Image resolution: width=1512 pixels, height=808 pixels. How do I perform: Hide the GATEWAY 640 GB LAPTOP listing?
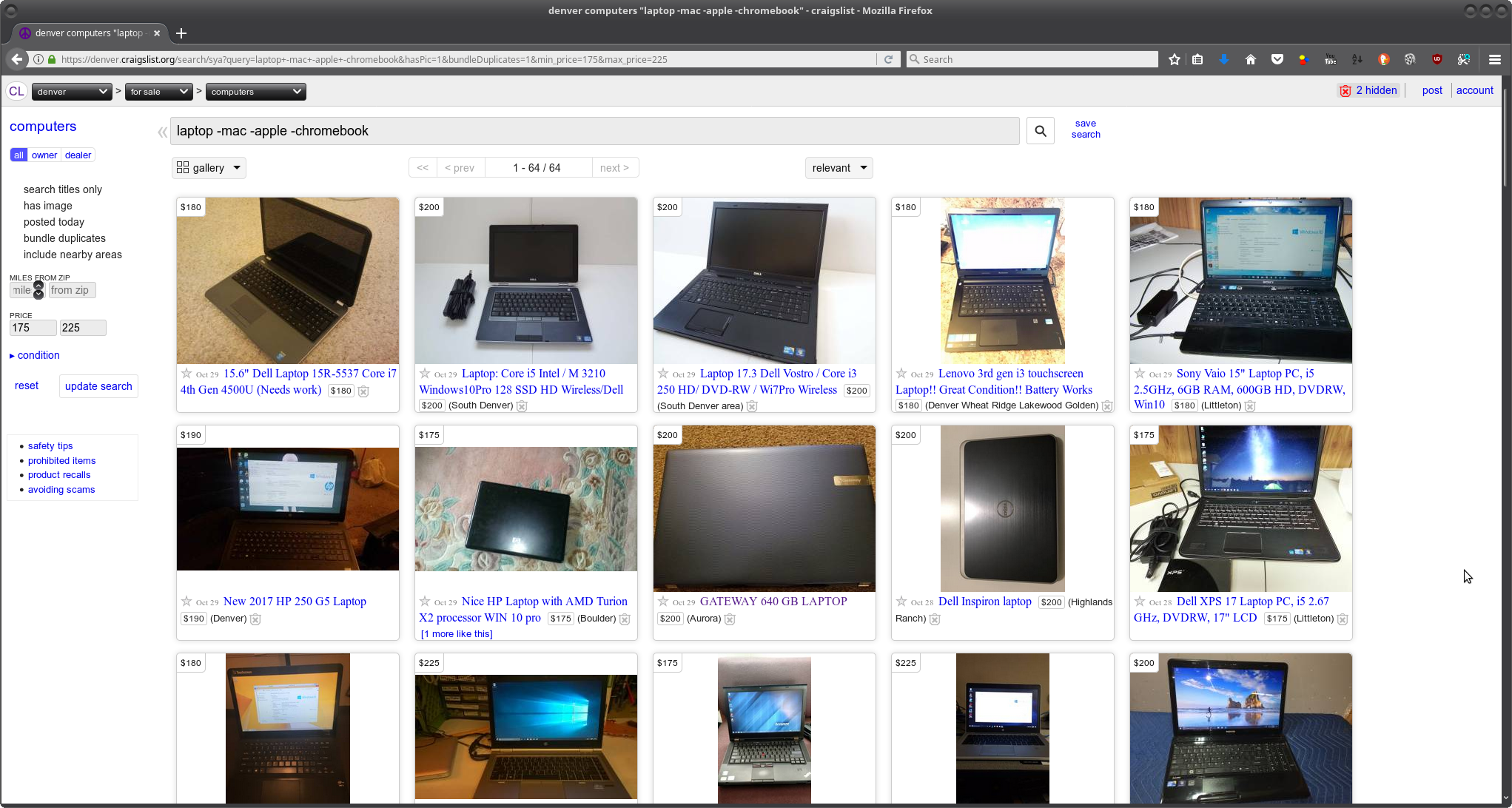[x=730, y=619]
